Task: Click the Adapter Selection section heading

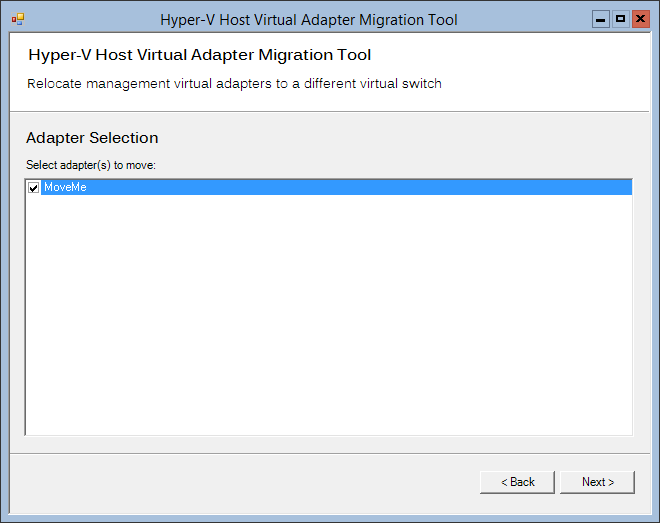Action: tap(92, 138)
